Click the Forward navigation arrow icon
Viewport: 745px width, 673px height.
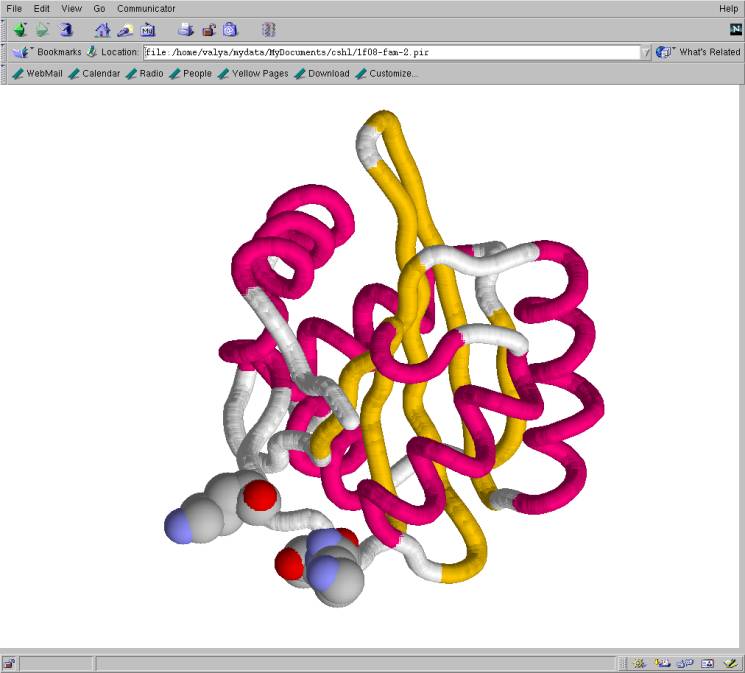pyautogui.click(x=42, y=30)
